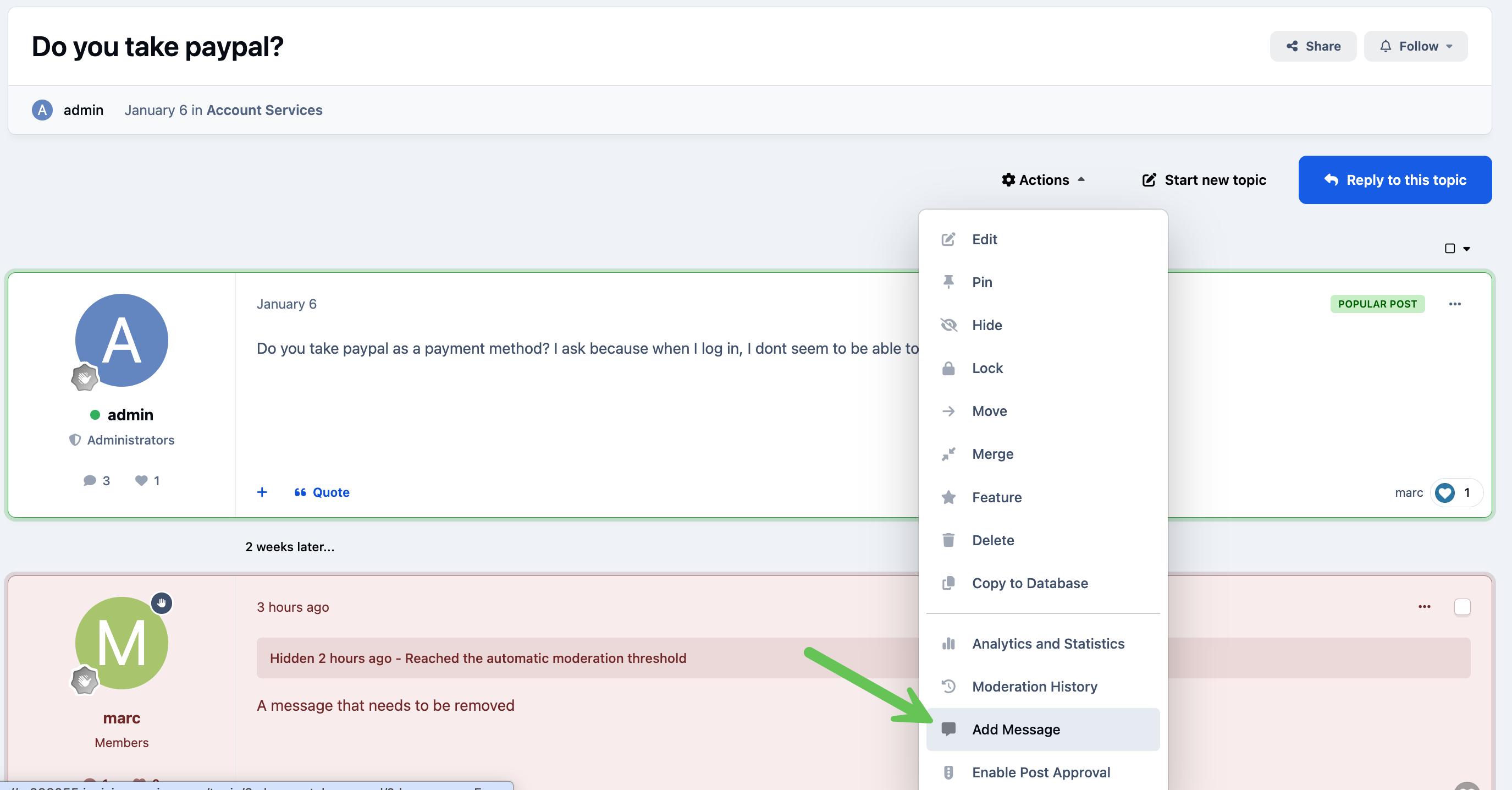Image resolution: width=1512 pixels, height=790 pixels.
Task: Open the three-dots menu on admin's post
Action: [1454, 304]
